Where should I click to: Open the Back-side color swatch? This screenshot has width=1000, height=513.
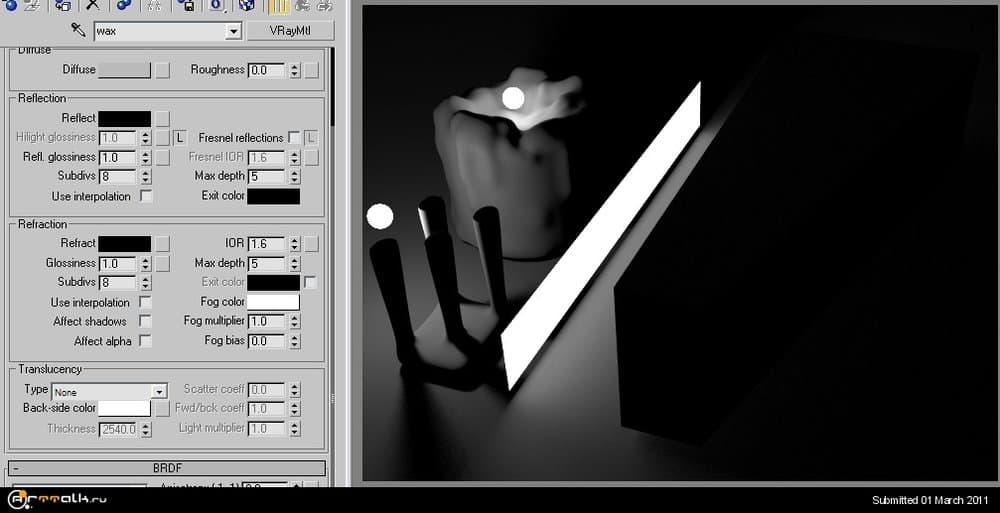[124, 408]
